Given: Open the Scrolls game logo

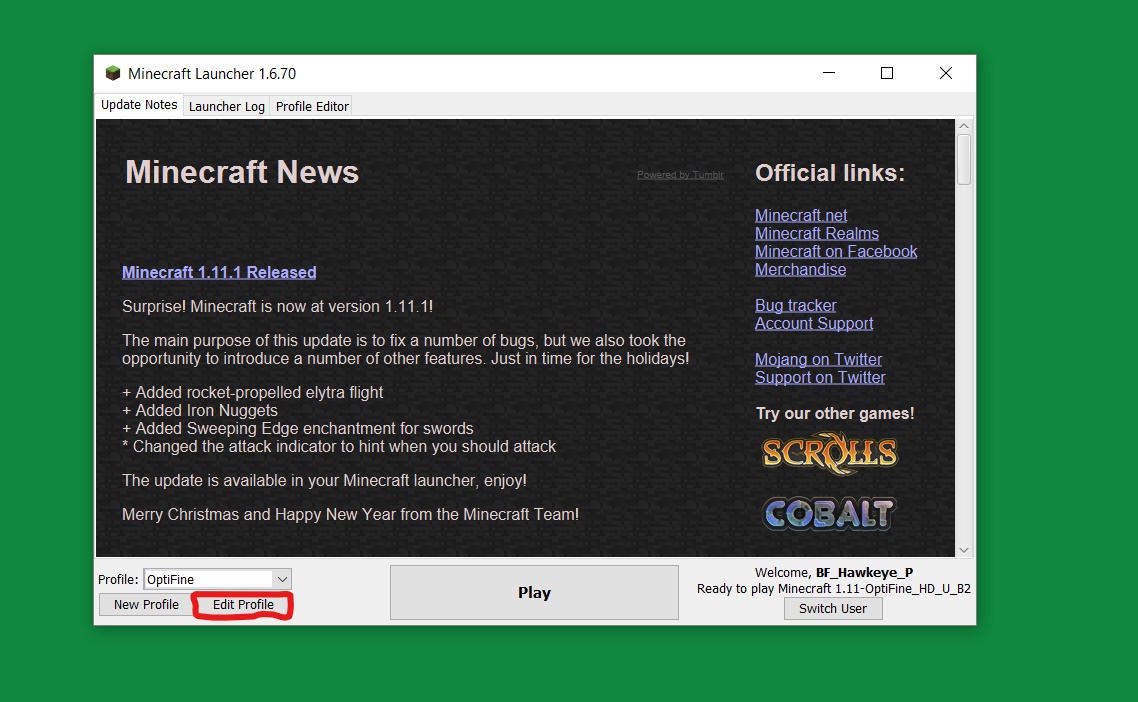Looking at the screenshot, I should pyautogui.click(x=830, y=453).
